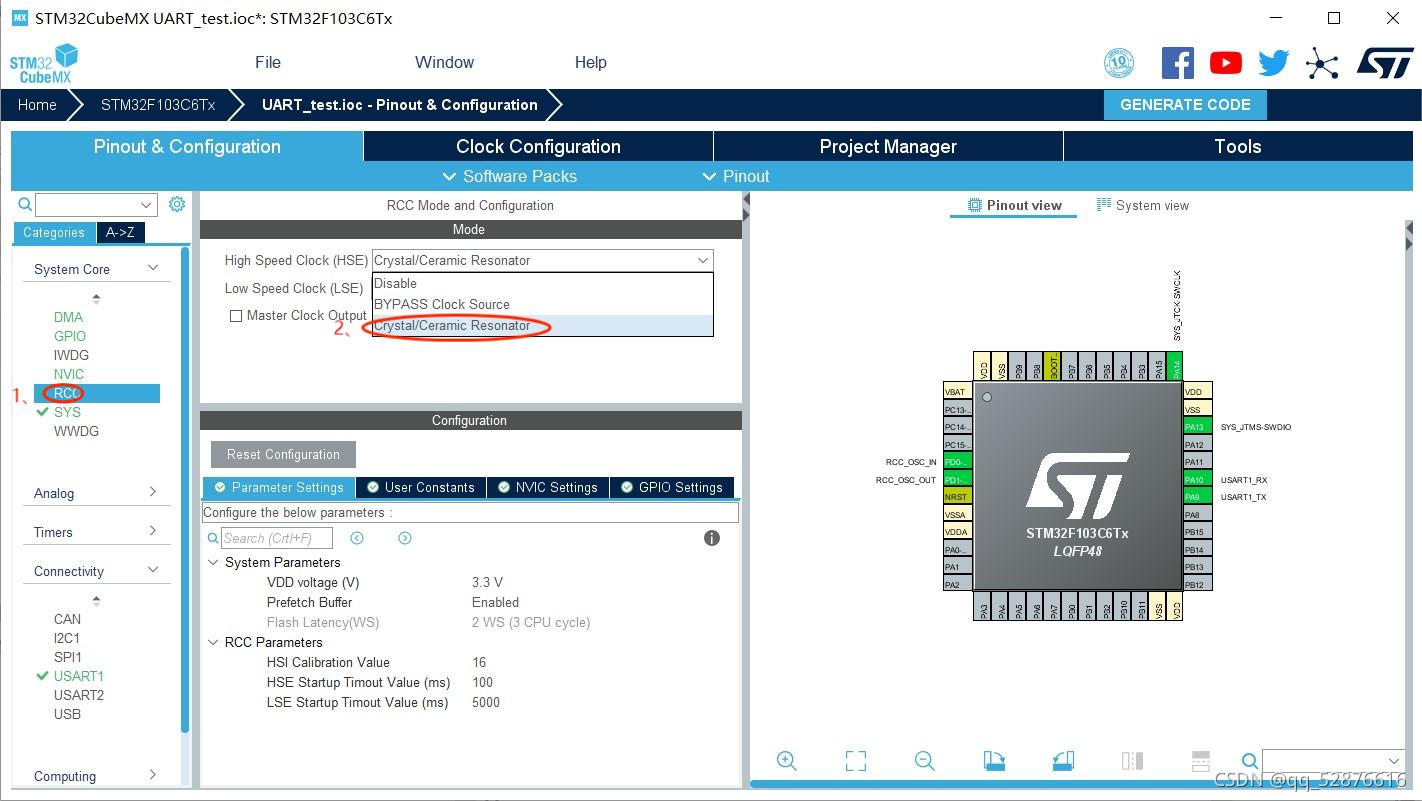This screenshot has width=1422, height=801.
Task: Click Reset Configuration button
Action: (x=283, y=454)
